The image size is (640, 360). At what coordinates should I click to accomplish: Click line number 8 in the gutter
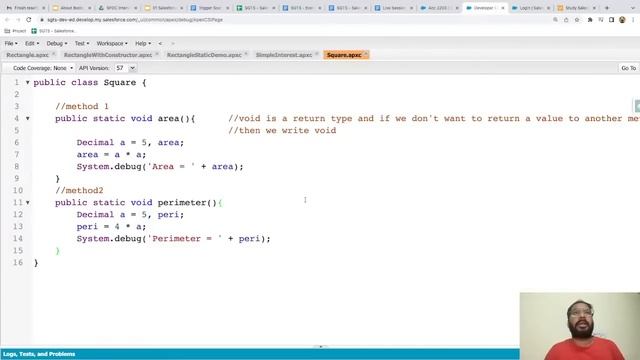pyautogui.click(x=16, y=167)
